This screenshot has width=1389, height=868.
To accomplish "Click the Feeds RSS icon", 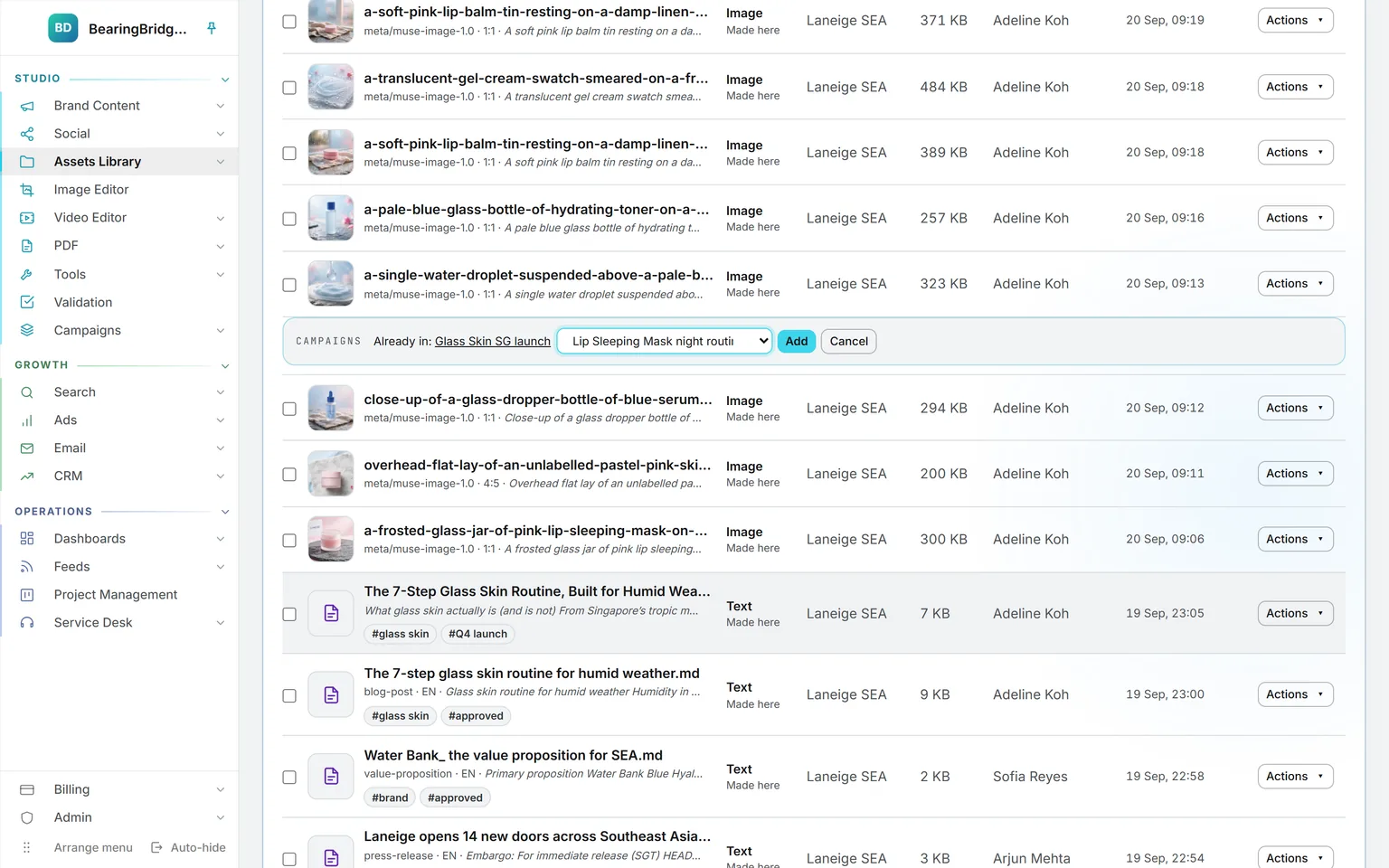I will click(x=27, y=567).
